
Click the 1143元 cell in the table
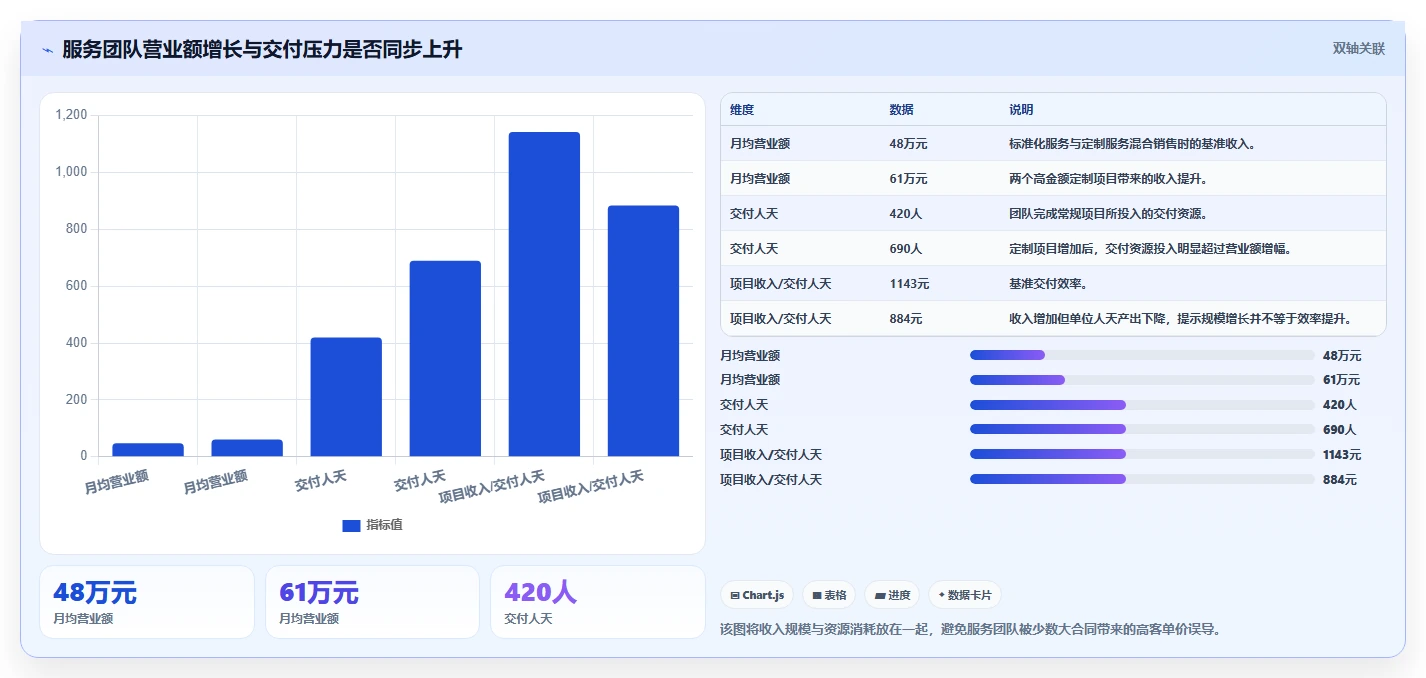click(909, 284)
